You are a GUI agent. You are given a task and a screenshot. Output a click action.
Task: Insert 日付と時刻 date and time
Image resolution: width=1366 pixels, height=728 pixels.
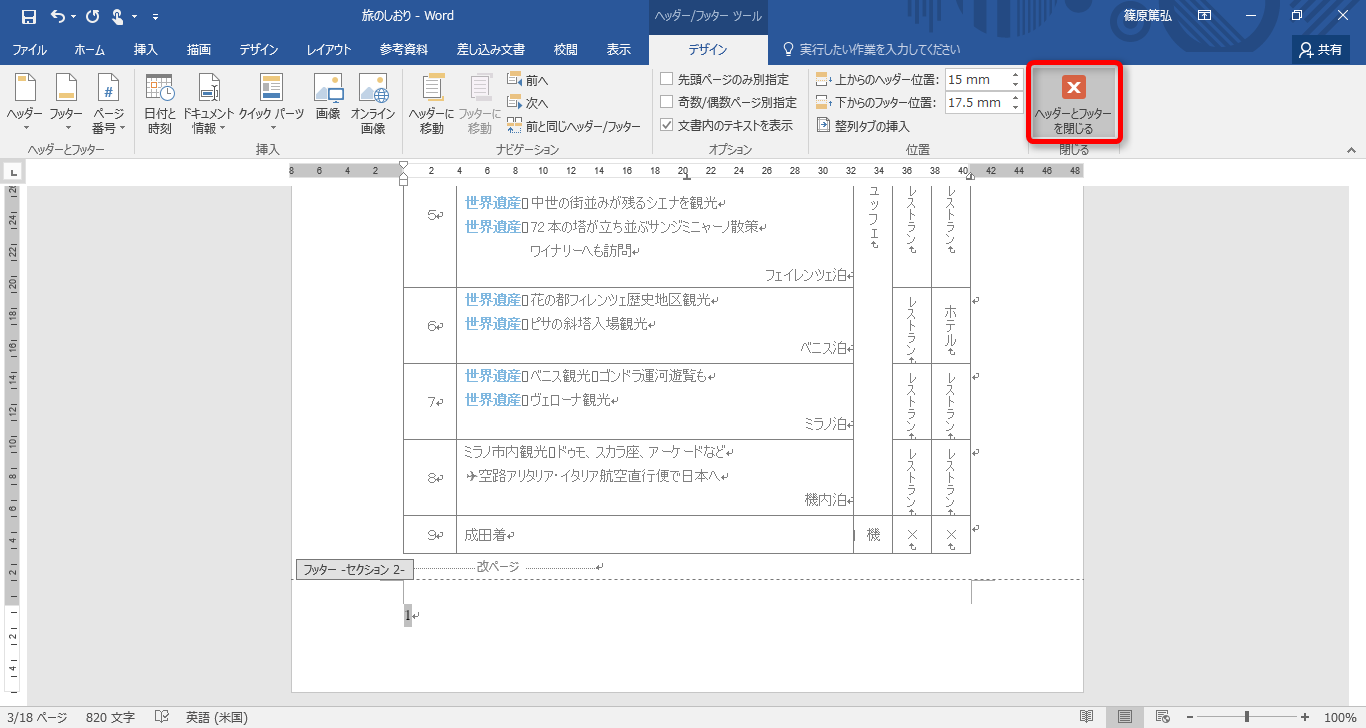pos(159,104)
